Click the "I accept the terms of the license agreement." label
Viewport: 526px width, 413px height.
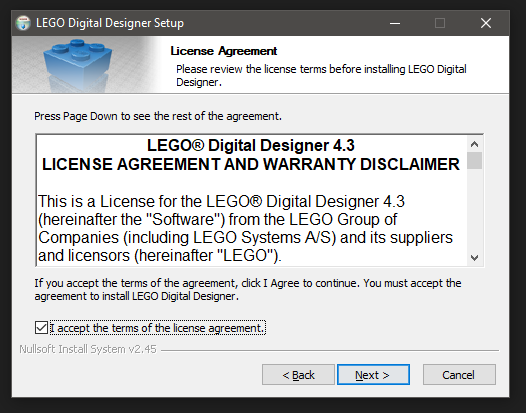(x=158, y=328)
